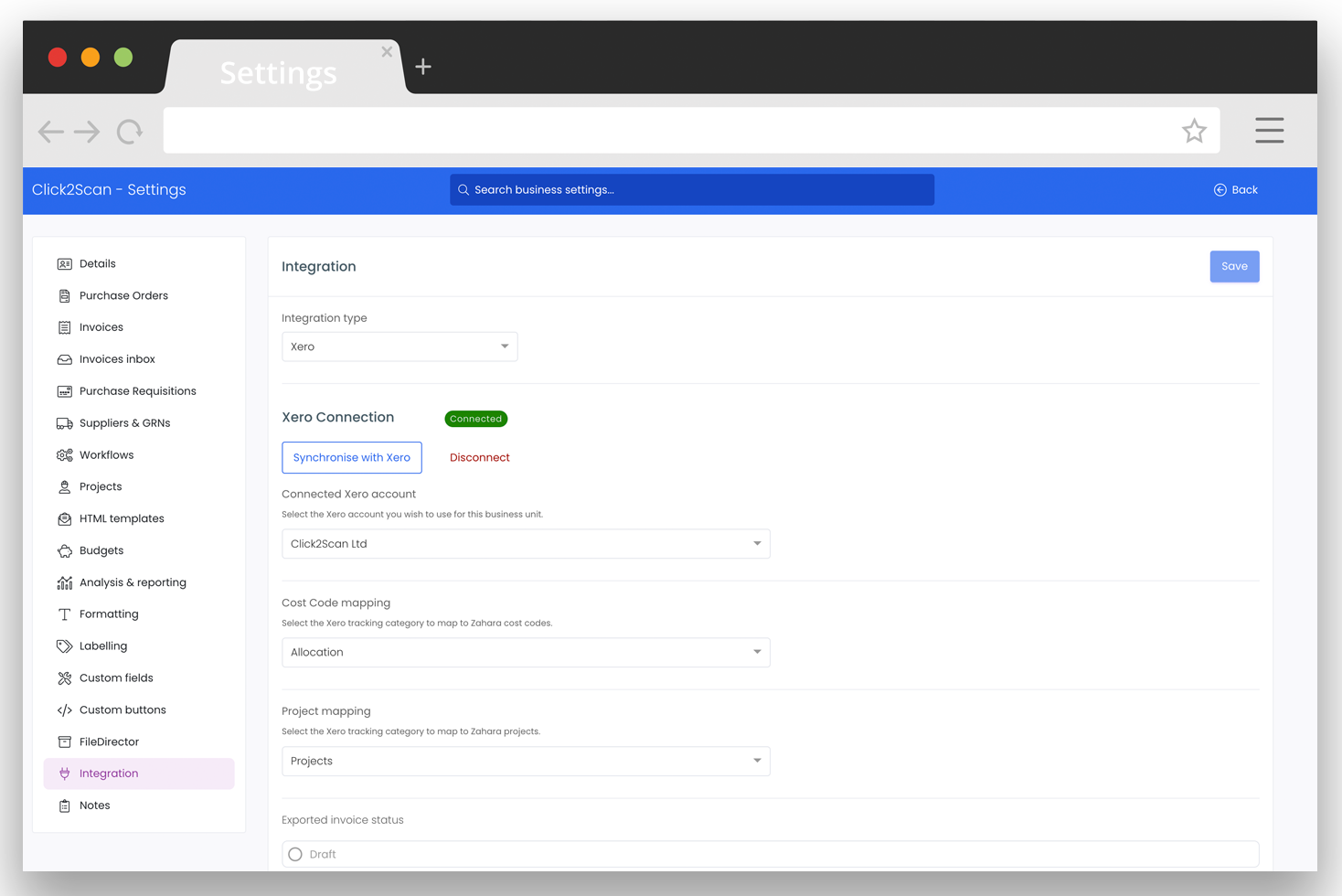Screen dimensions: 1342x896
Task: Open the Details settings section
Action: [97, 263]
